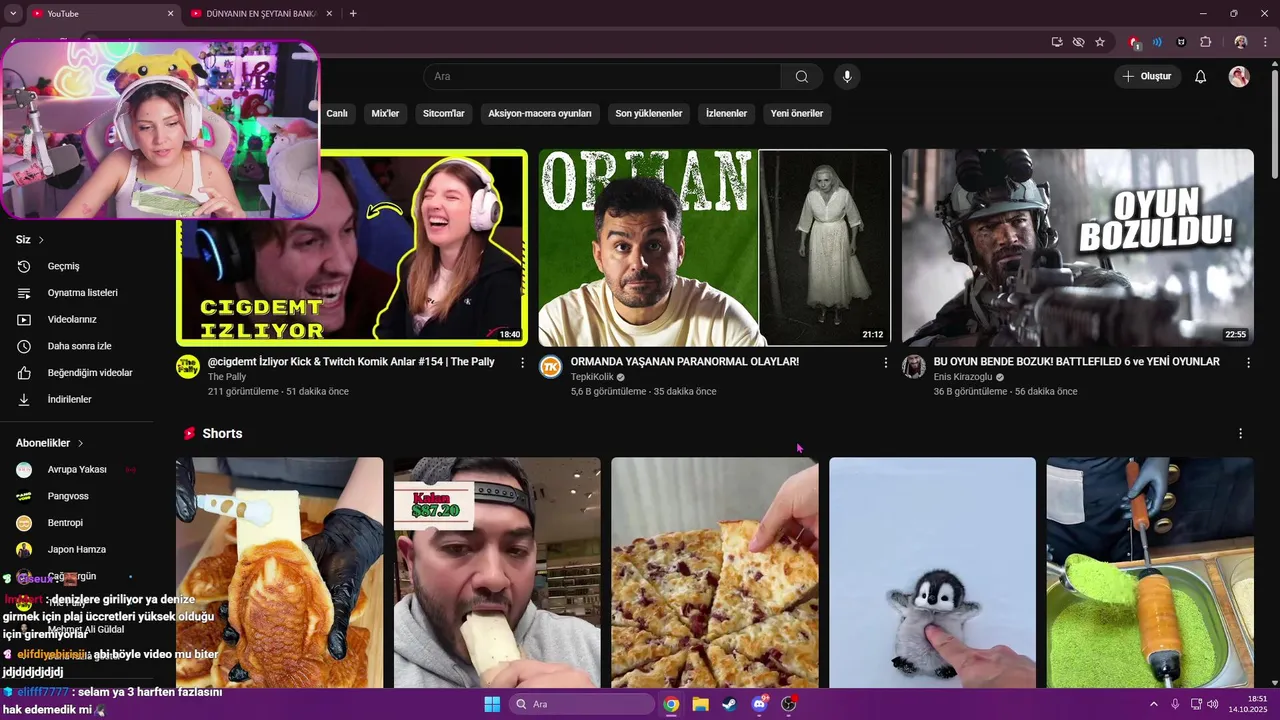
Task: Open the Kalan $87.20 Short
Action: click(497, 572)
